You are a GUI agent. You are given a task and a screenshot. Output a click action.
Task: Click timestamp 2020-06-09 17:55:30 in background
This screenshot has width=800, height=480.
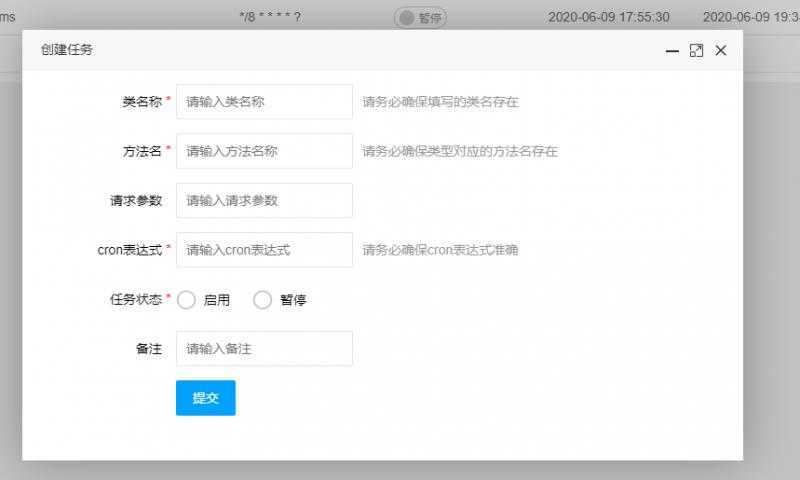click(609, 17)
